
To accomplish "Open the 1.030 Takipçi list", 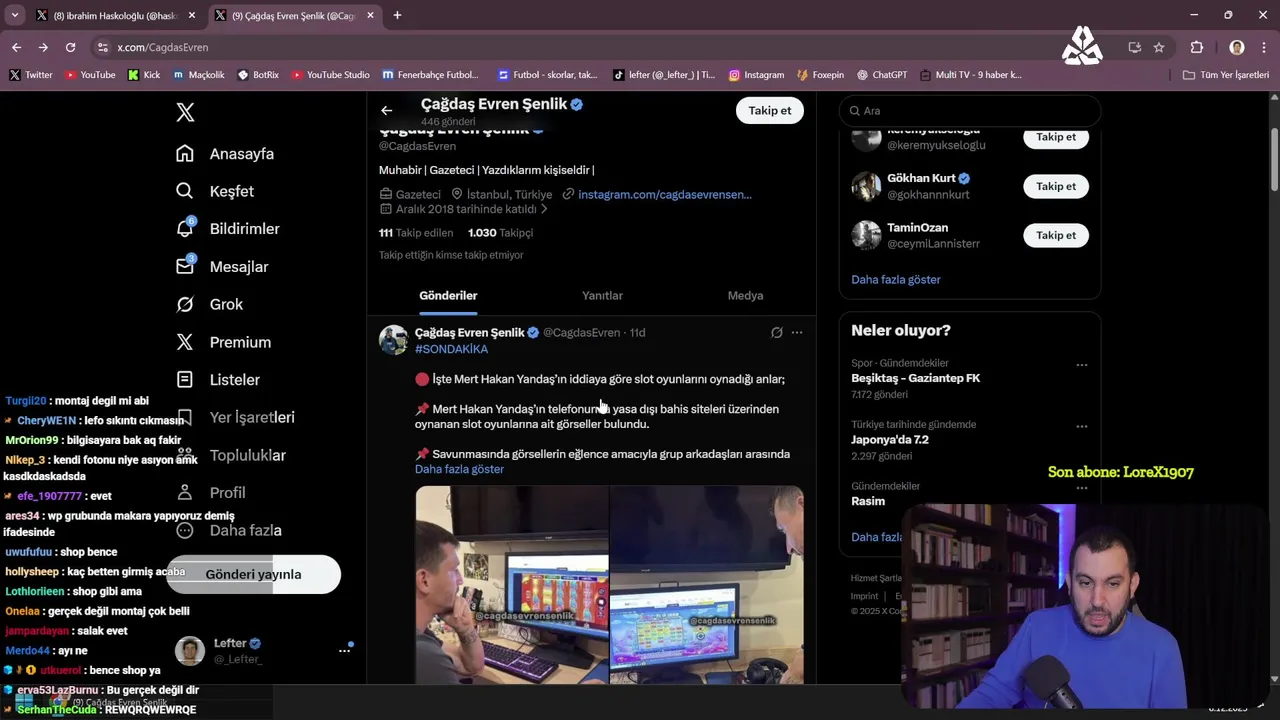I will click(x=500, y=233).
